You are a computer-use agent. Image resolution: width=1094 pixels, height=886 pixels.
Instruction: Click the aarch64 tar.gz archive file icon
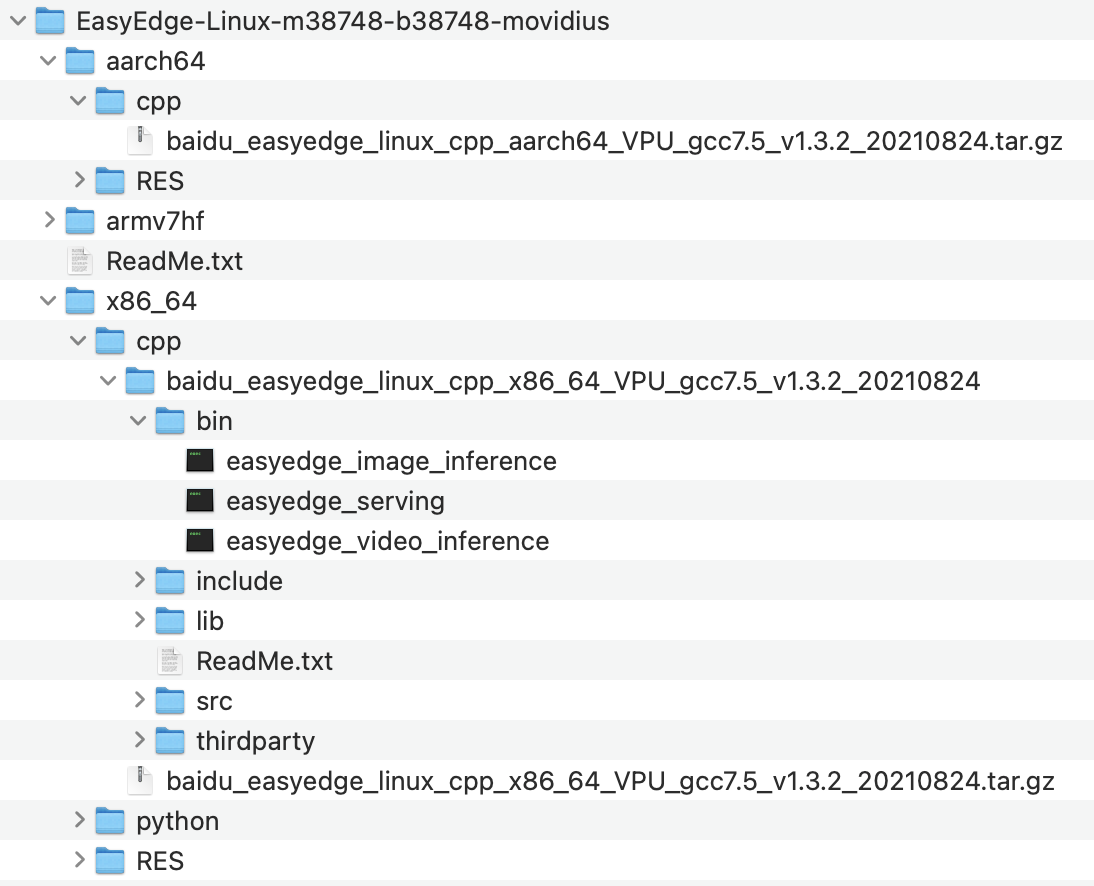coord(140,141)
